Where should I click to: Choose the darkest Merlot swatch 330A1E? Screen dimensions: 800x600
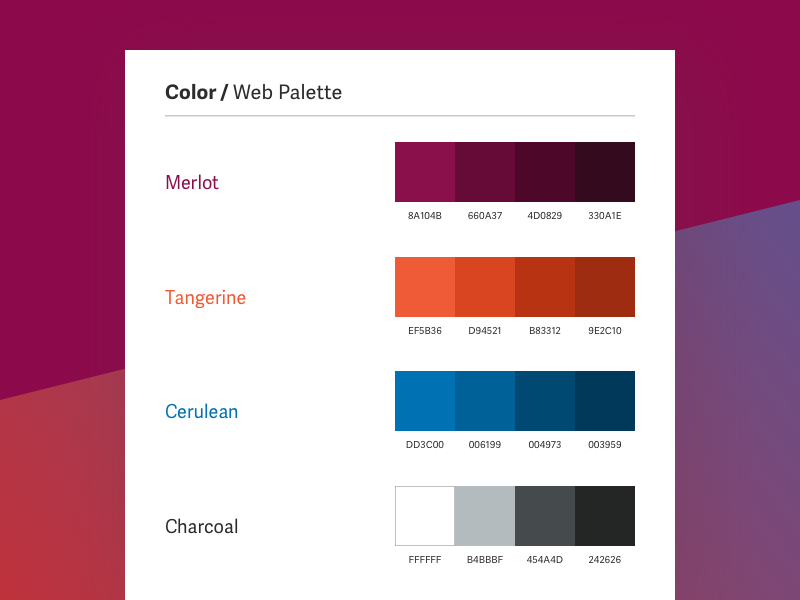[x=605, y=172]
